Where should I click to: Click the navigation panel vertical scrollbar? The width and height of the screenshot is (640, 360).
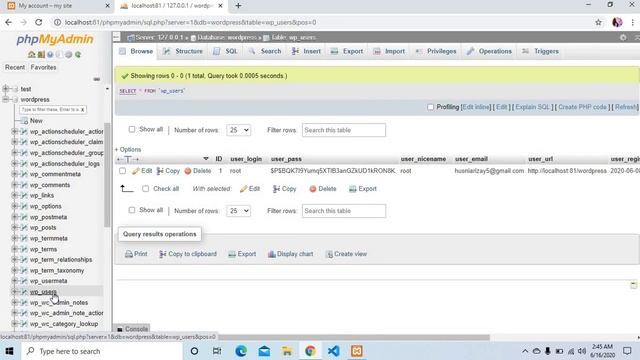(x=107, y=175)
